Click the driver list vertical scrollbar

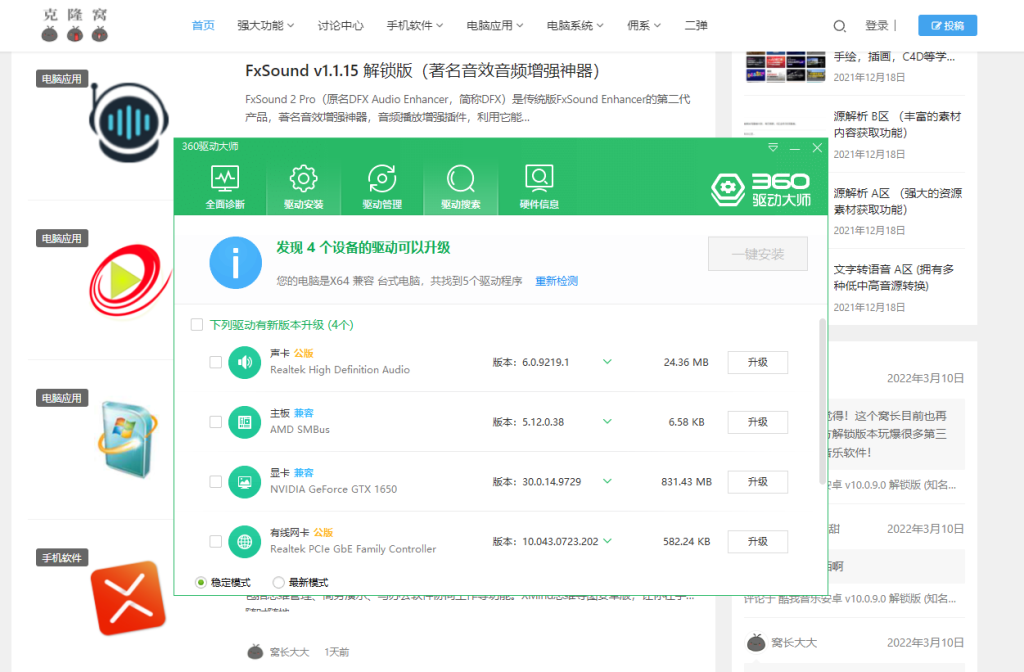822,402
